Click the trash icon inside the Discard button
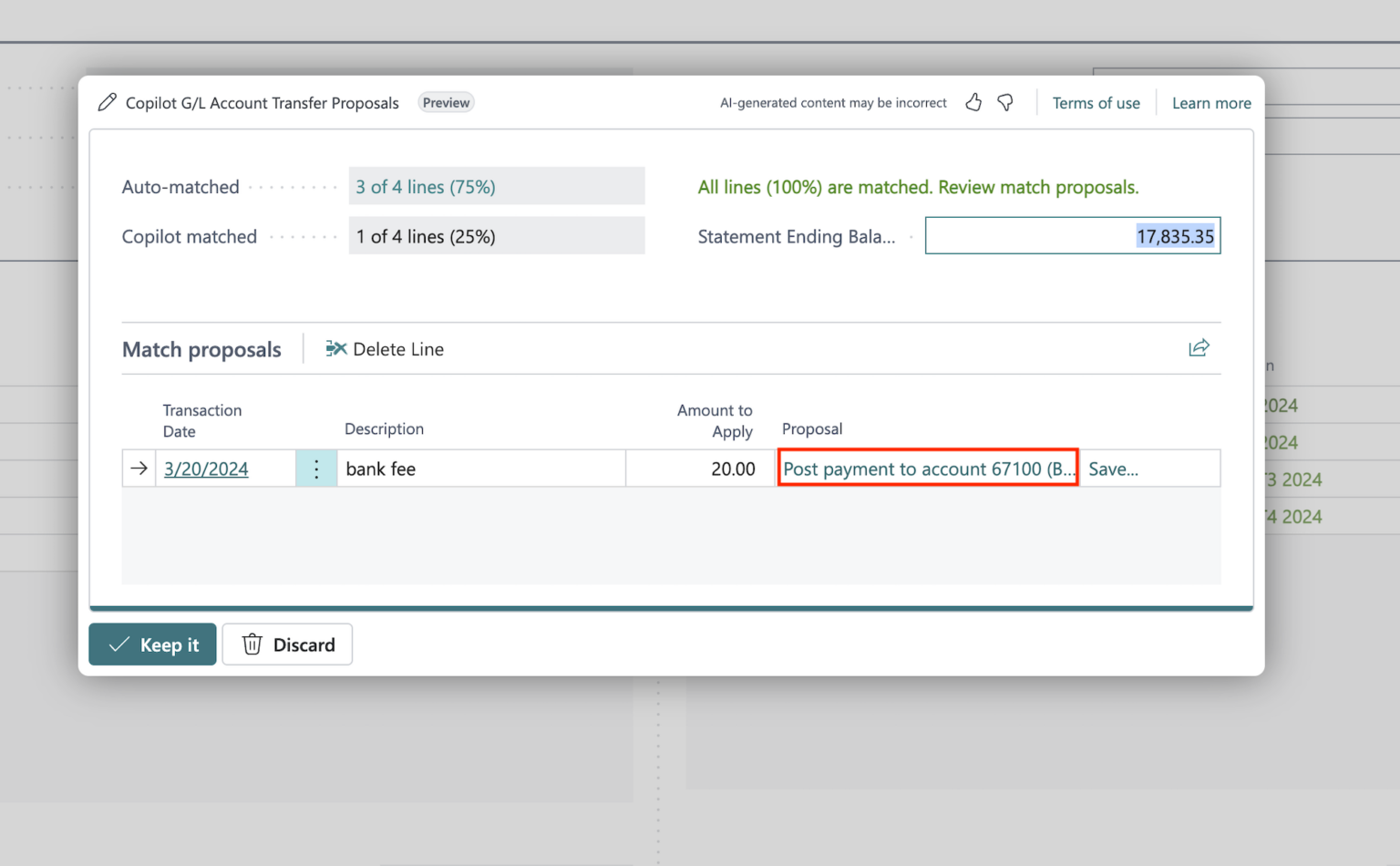Screen dimensions: 1400x866 click(x=252, y=644)
